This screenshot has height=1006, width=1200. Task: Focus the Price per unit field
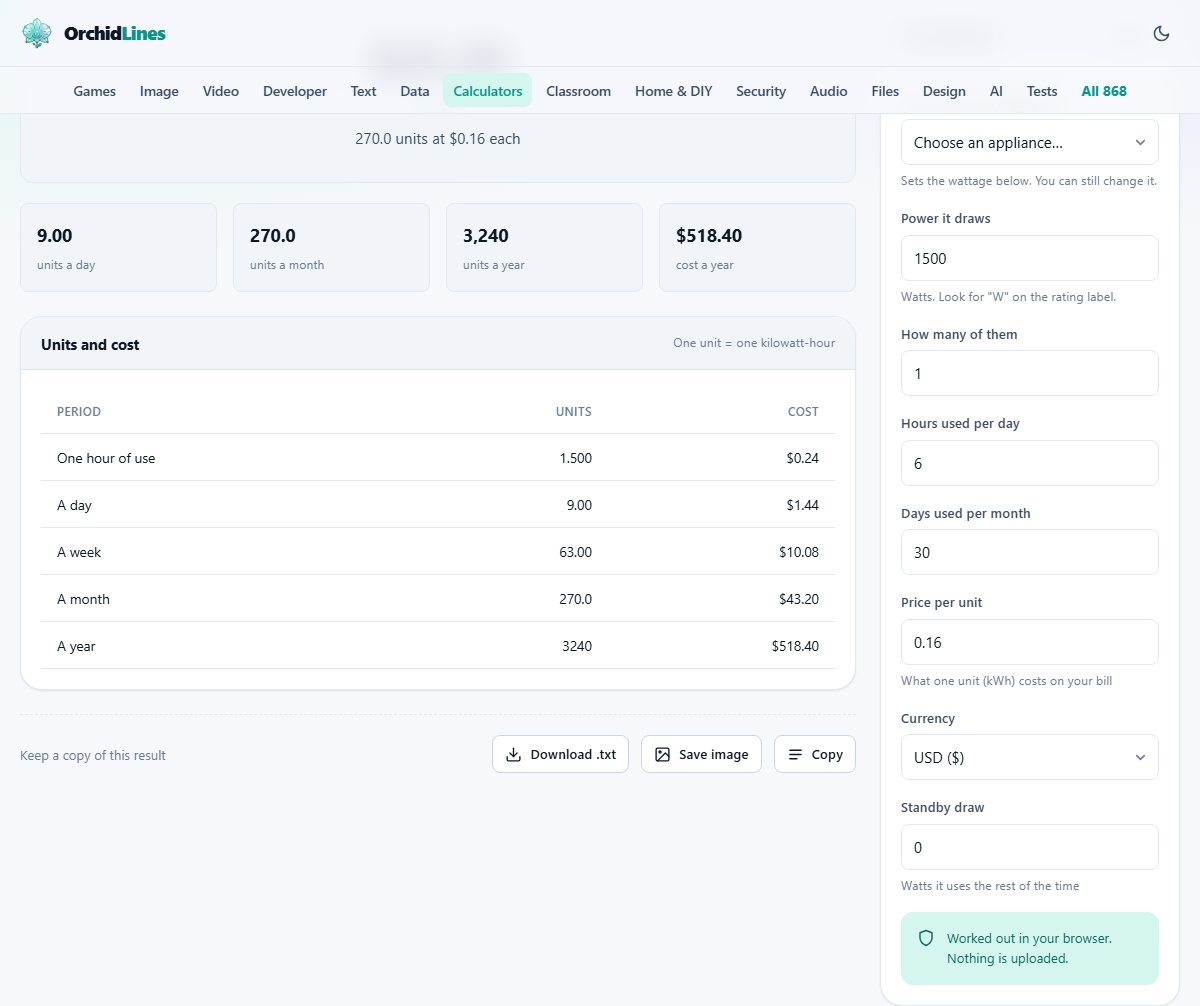point(1030,642)
